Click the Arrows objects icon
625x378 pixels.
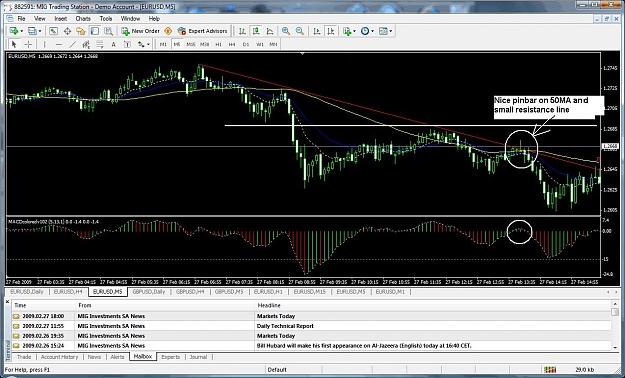pos(141,44)
